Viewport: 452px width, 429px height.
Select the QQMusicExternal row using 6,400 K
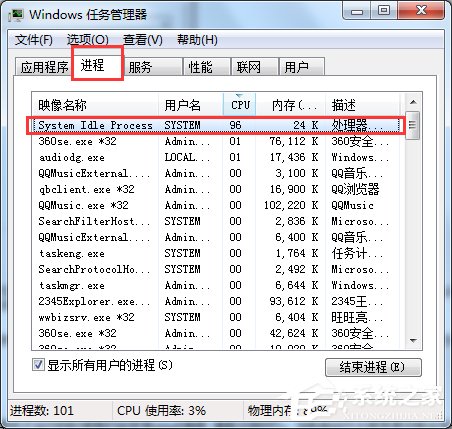[x=216, y=237]
